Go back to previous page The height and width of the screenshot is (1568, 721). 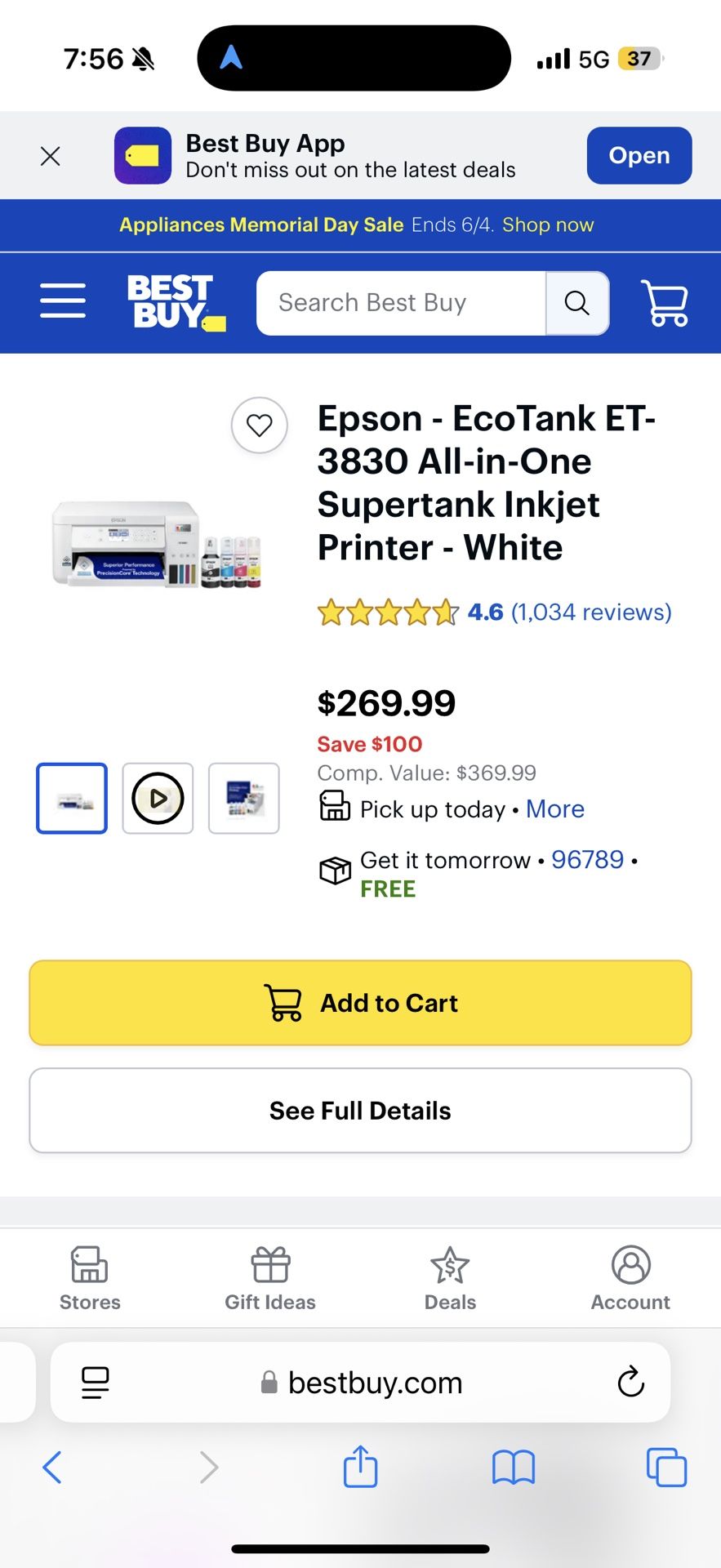pos(52,1468)
